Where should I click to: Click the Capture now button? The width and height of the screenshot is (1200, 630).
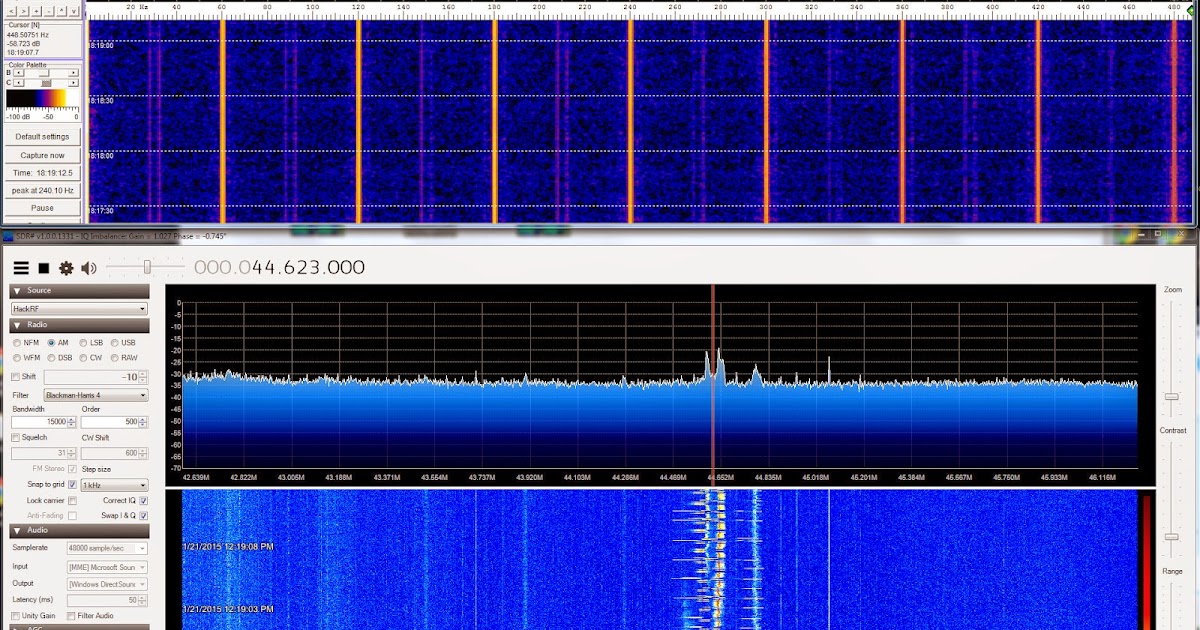[x=43, y=155]
